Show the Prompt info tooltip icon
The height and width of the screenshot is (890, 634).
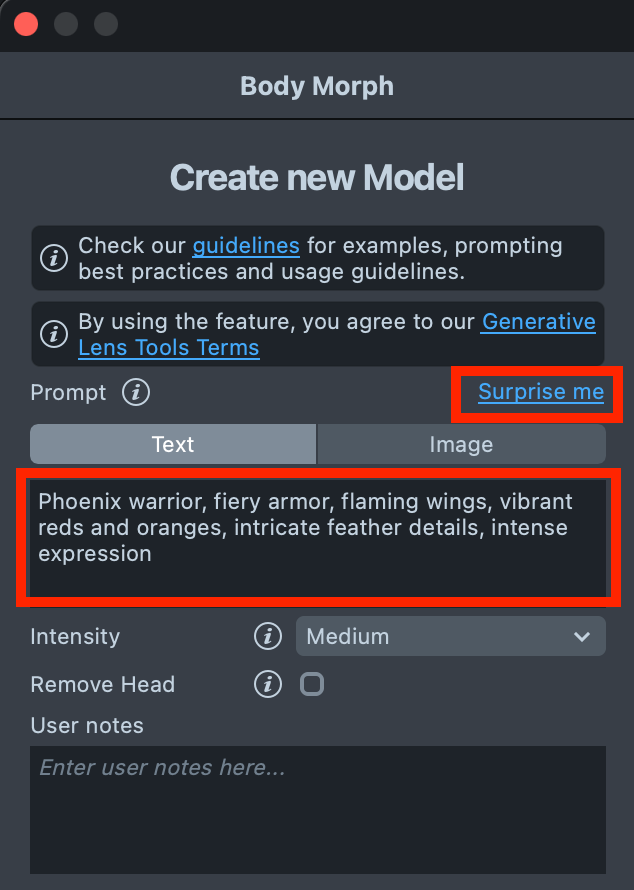pyautogui.click(x=136, y=393)
